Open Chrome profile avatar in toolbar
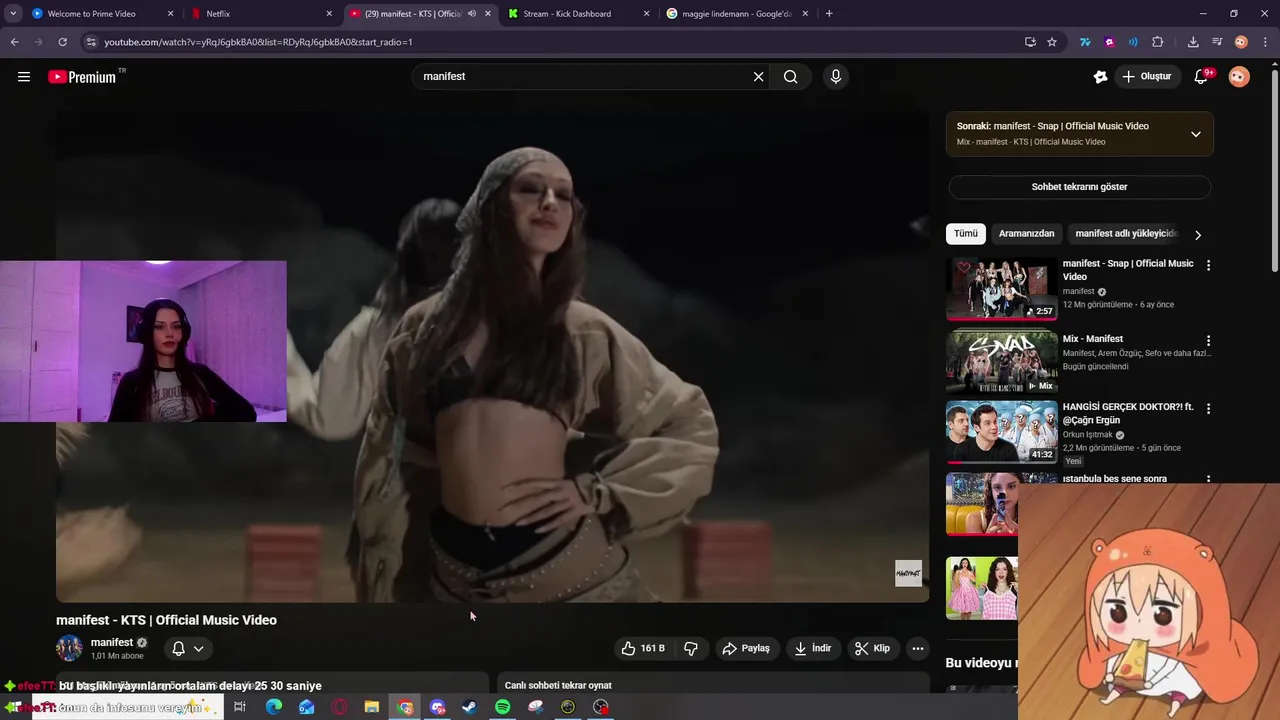Screen dimensions: 1280x720 (1241, 42)
